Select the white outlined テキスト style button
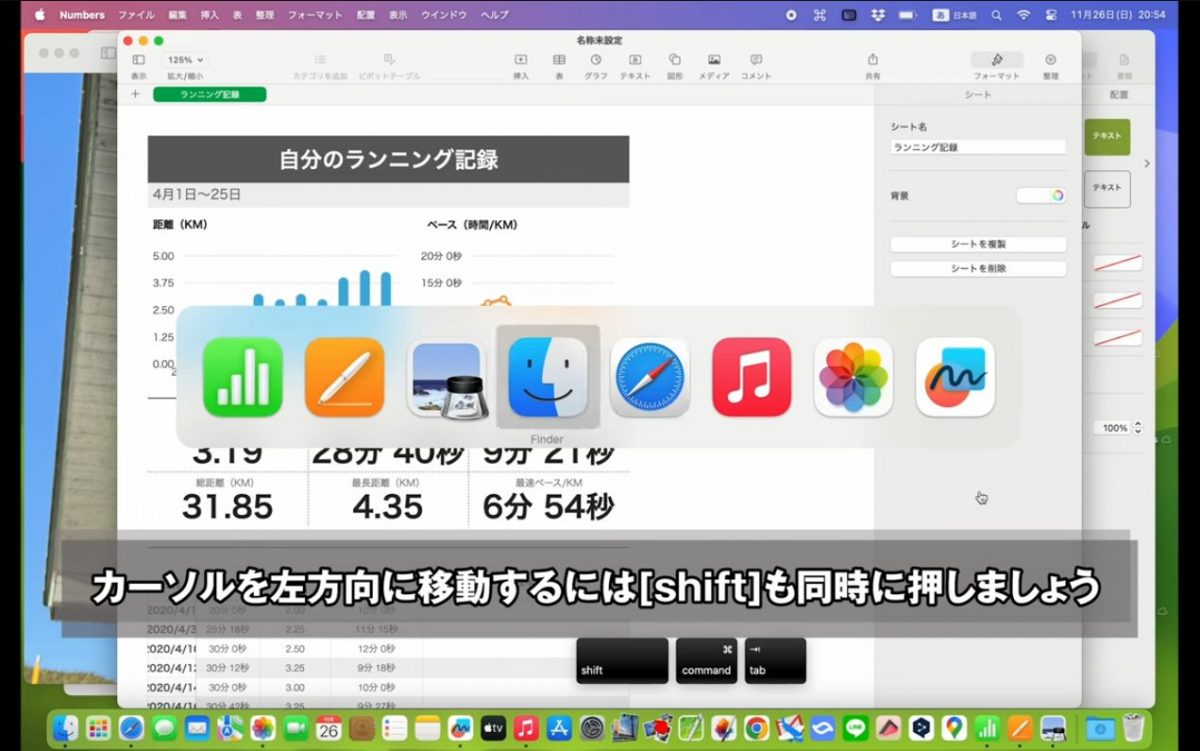1200x751 pixels. coord(1107,188)
